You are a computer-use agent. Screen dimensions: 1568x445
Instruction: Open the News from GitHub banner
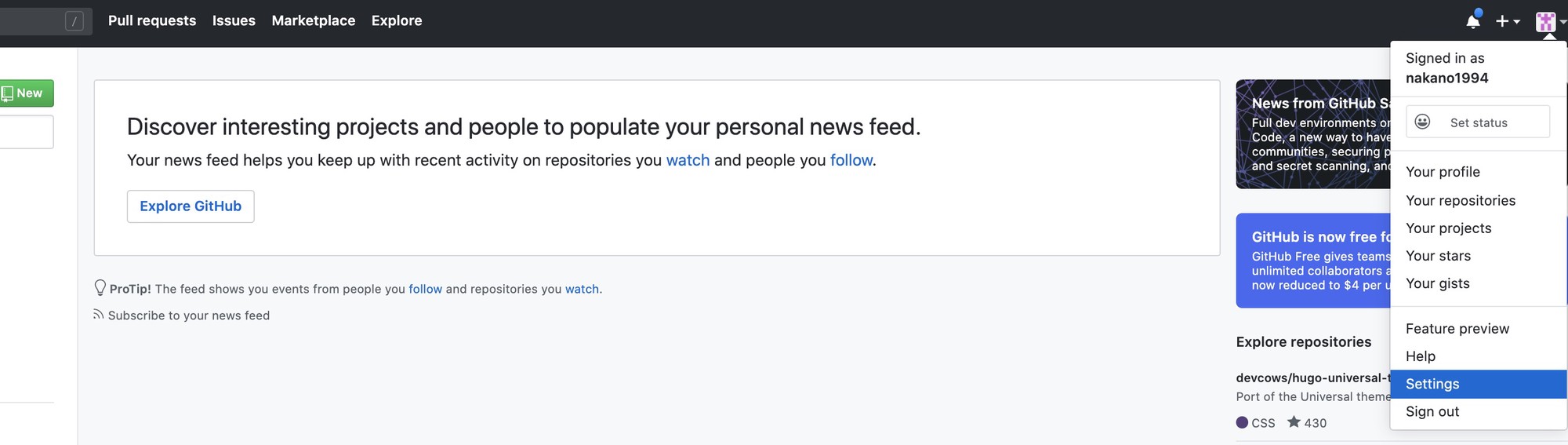tap(1313, 134)
